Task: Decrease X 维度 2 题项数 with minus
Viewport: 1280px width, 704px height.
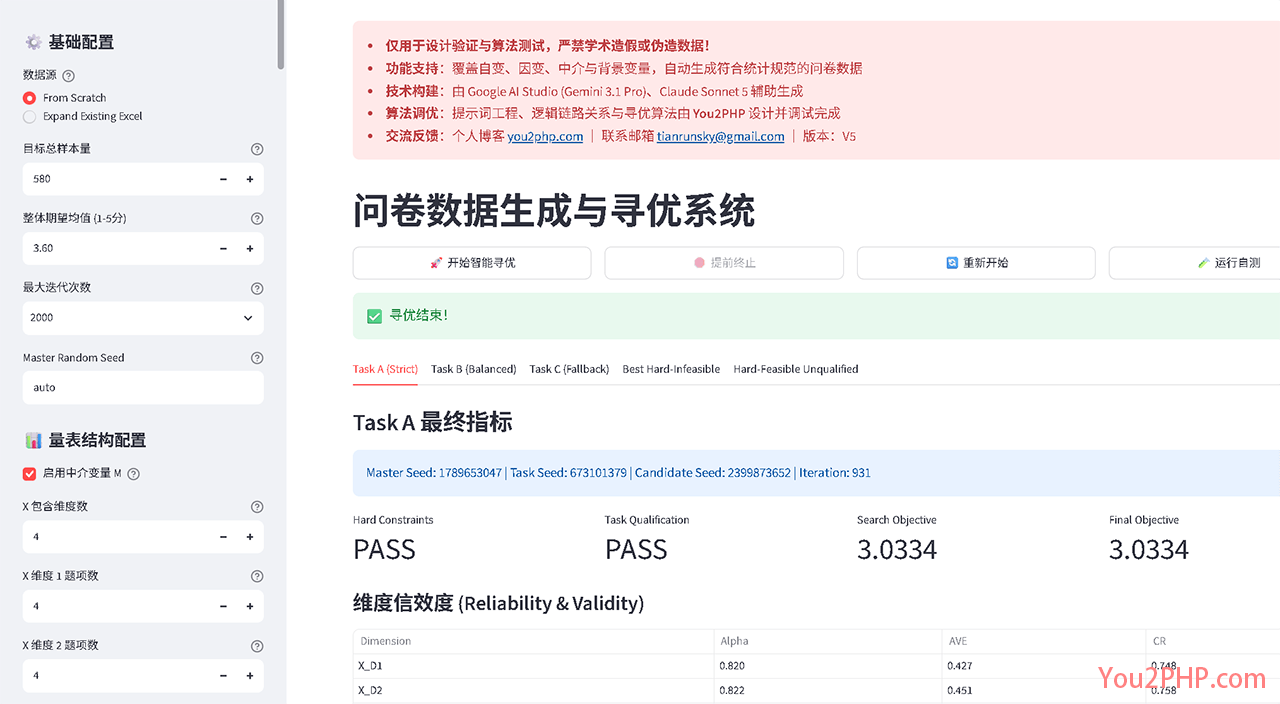Action: (223, 676)
